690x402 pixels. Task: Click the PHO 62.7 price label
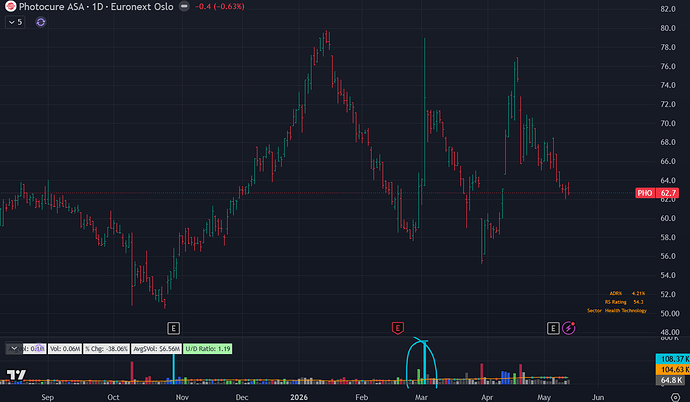pyautogui.click(x=657, y=193)
